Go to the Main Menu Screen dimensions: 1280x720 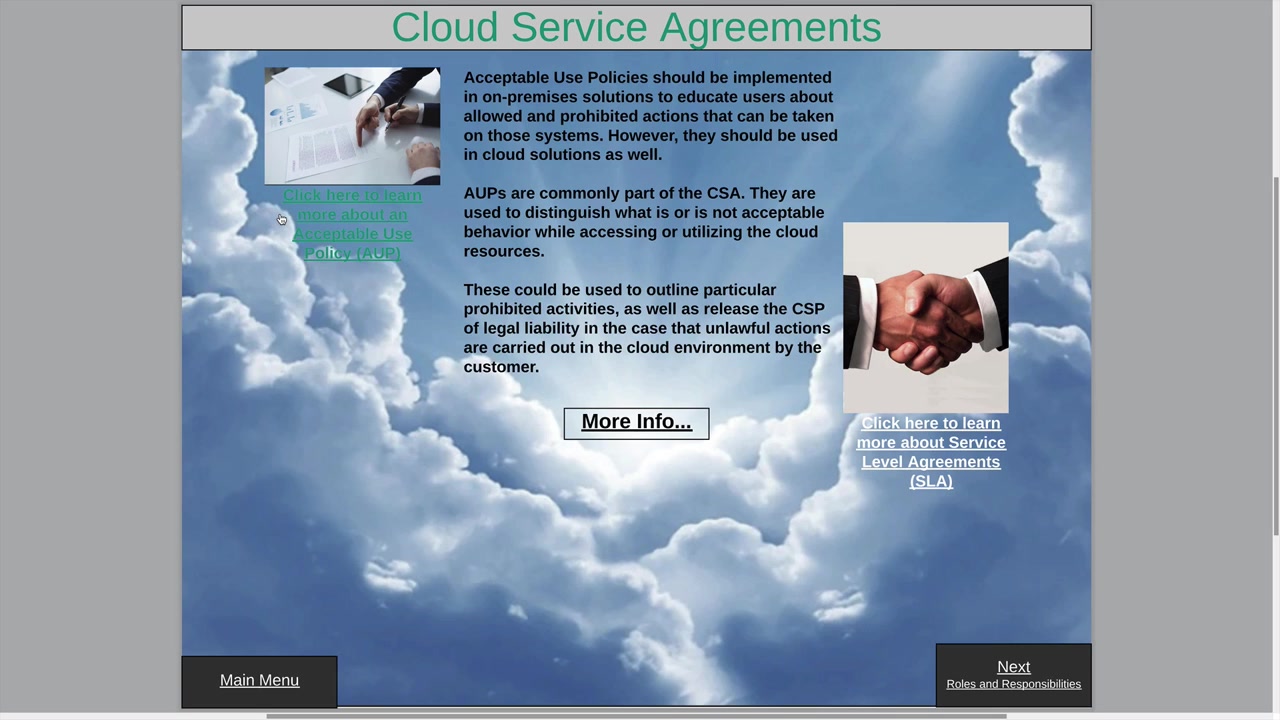coord(259,680)
